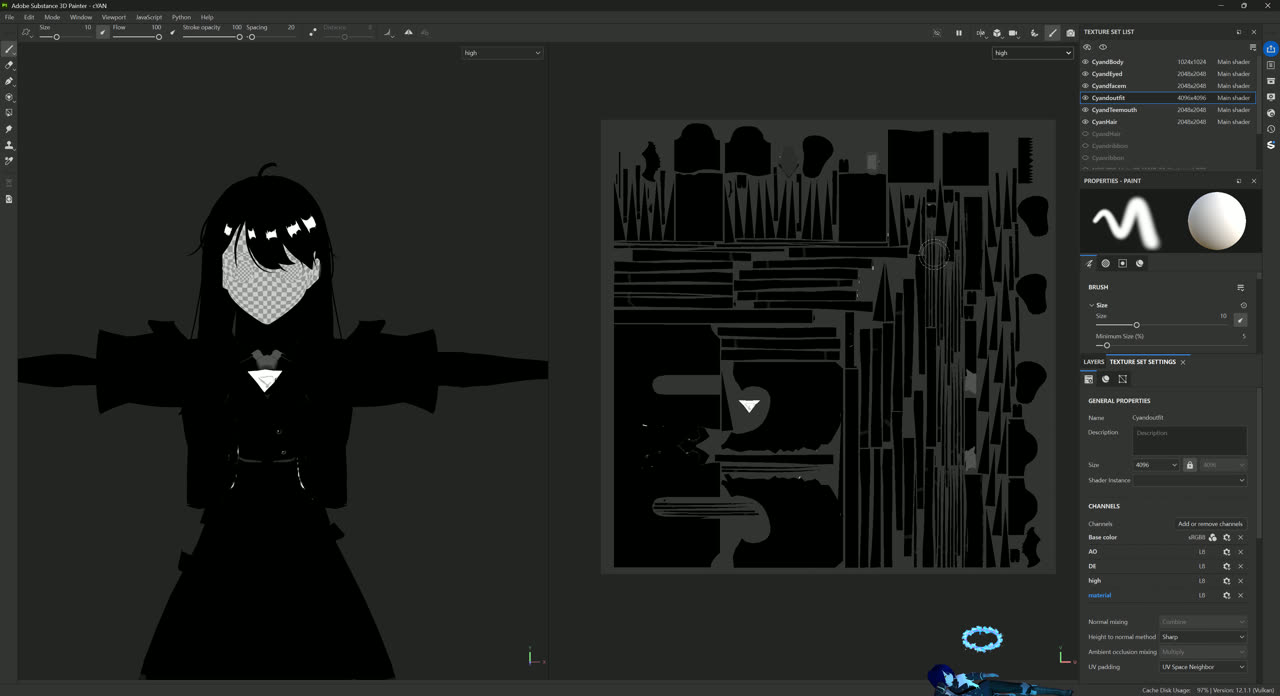Remove the material channel with its X
This screenshot has width=1280, height=696.
[1241, 596]
